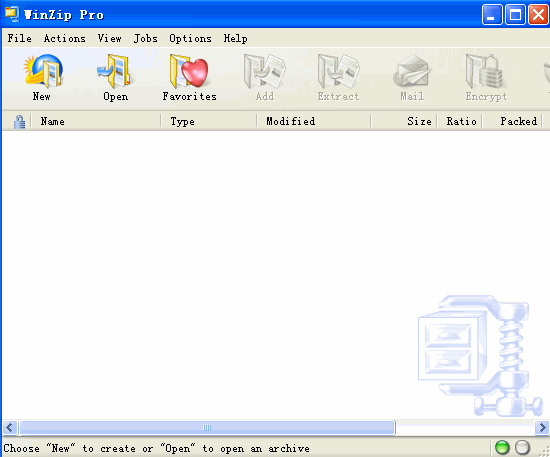Click the green status light
This screenshot has height=457, width=550.
pos(502,448)
